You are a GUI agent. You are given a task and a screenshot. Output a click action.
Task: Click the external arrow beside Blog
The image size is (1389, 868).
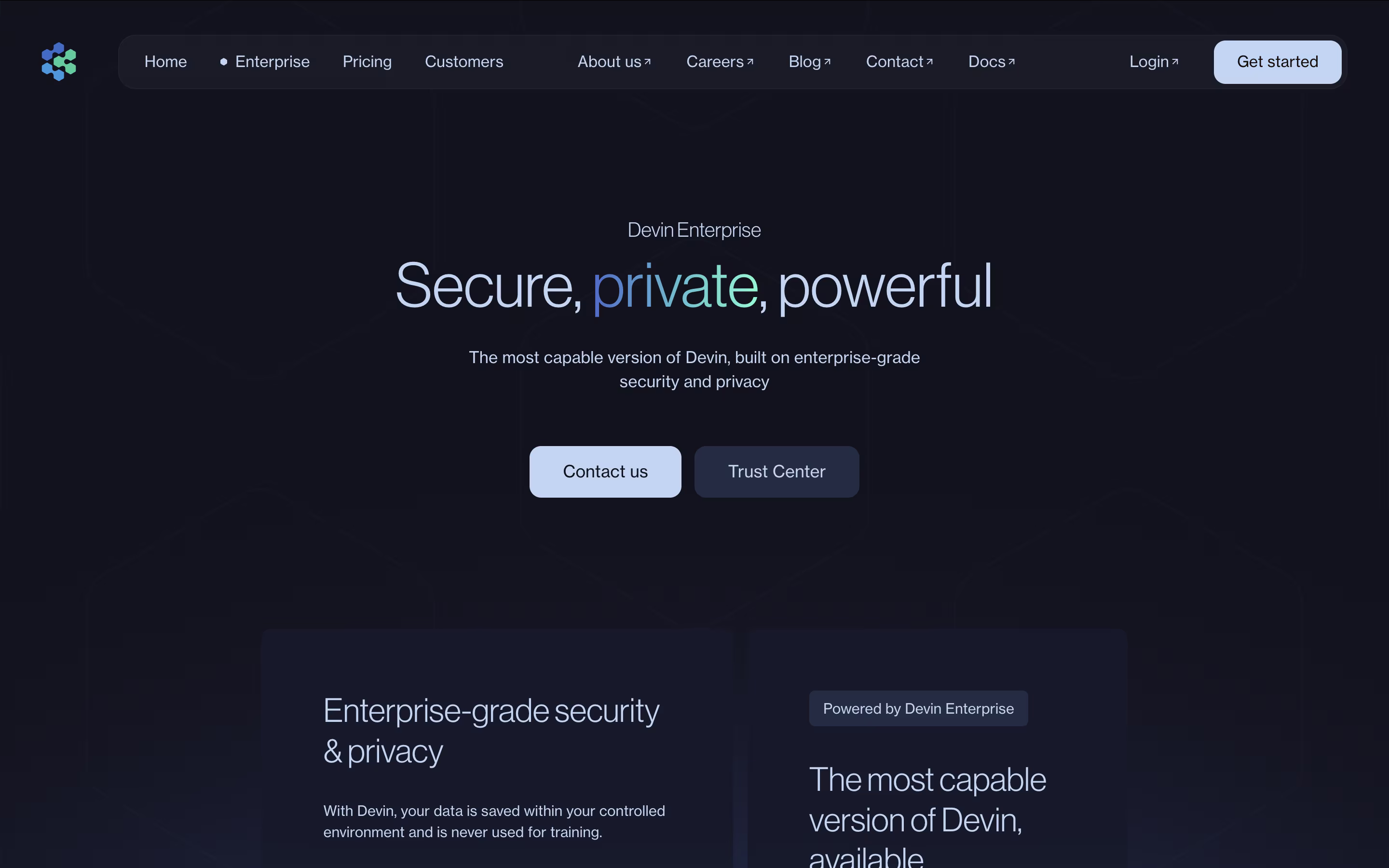(827, 61)
